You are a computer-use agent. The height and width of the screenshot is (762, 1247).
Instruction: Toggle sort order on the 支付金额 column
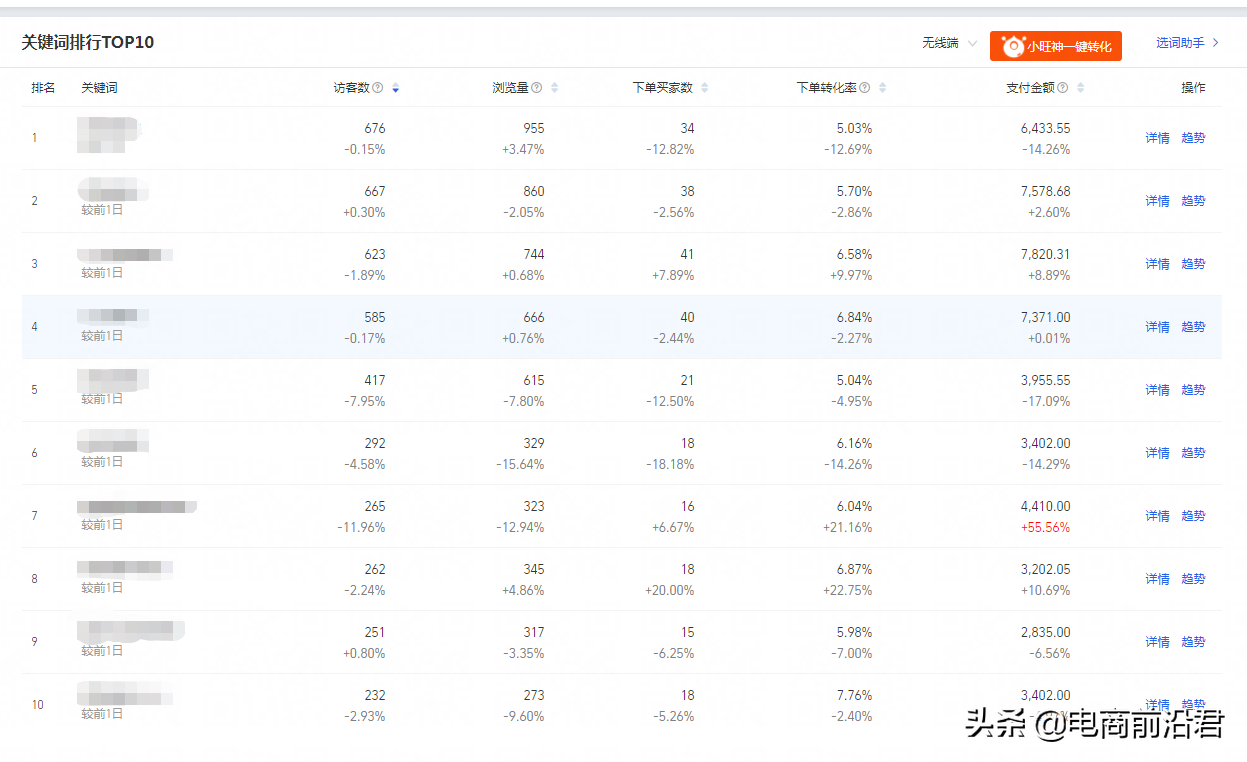tap(1082, 87)
